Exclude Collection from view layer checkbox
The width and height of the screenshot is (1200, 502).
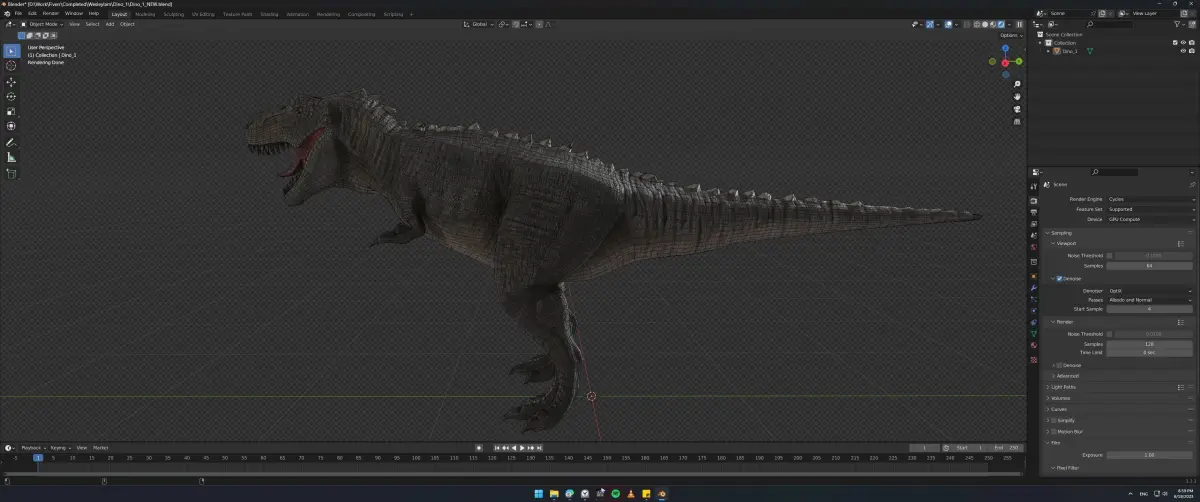[x=1175, y=43]
